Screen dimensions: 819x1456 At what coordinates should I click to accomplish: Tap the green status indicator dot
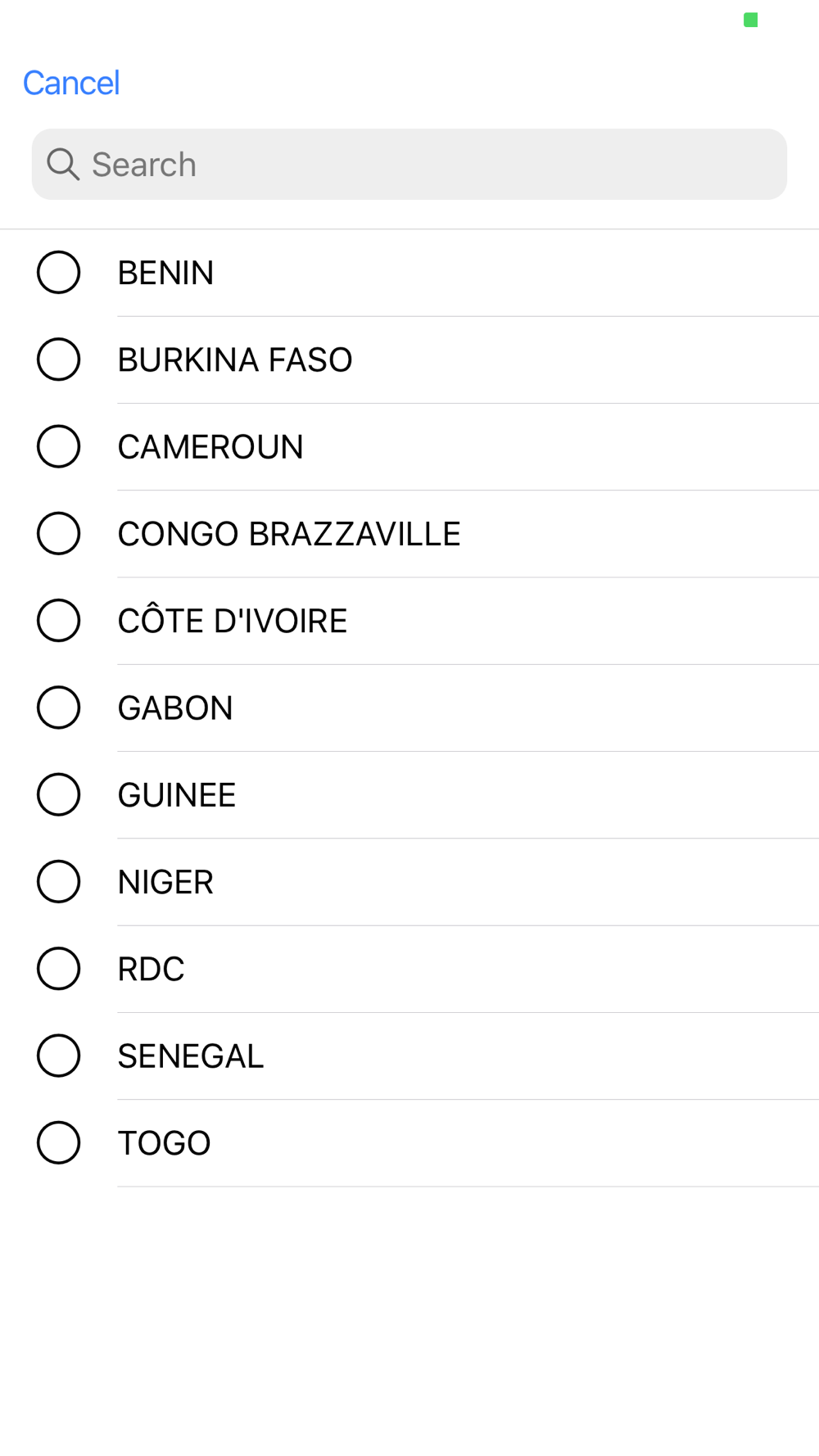click(x=750, y=20)
